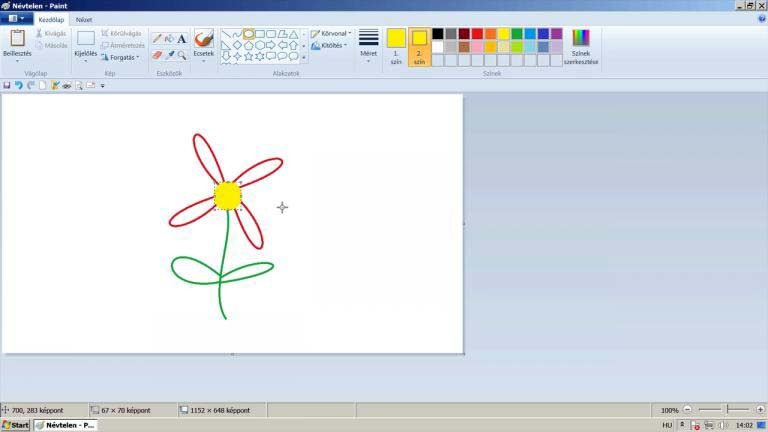
Task: Open the help question mark icon
Action: 761,19
